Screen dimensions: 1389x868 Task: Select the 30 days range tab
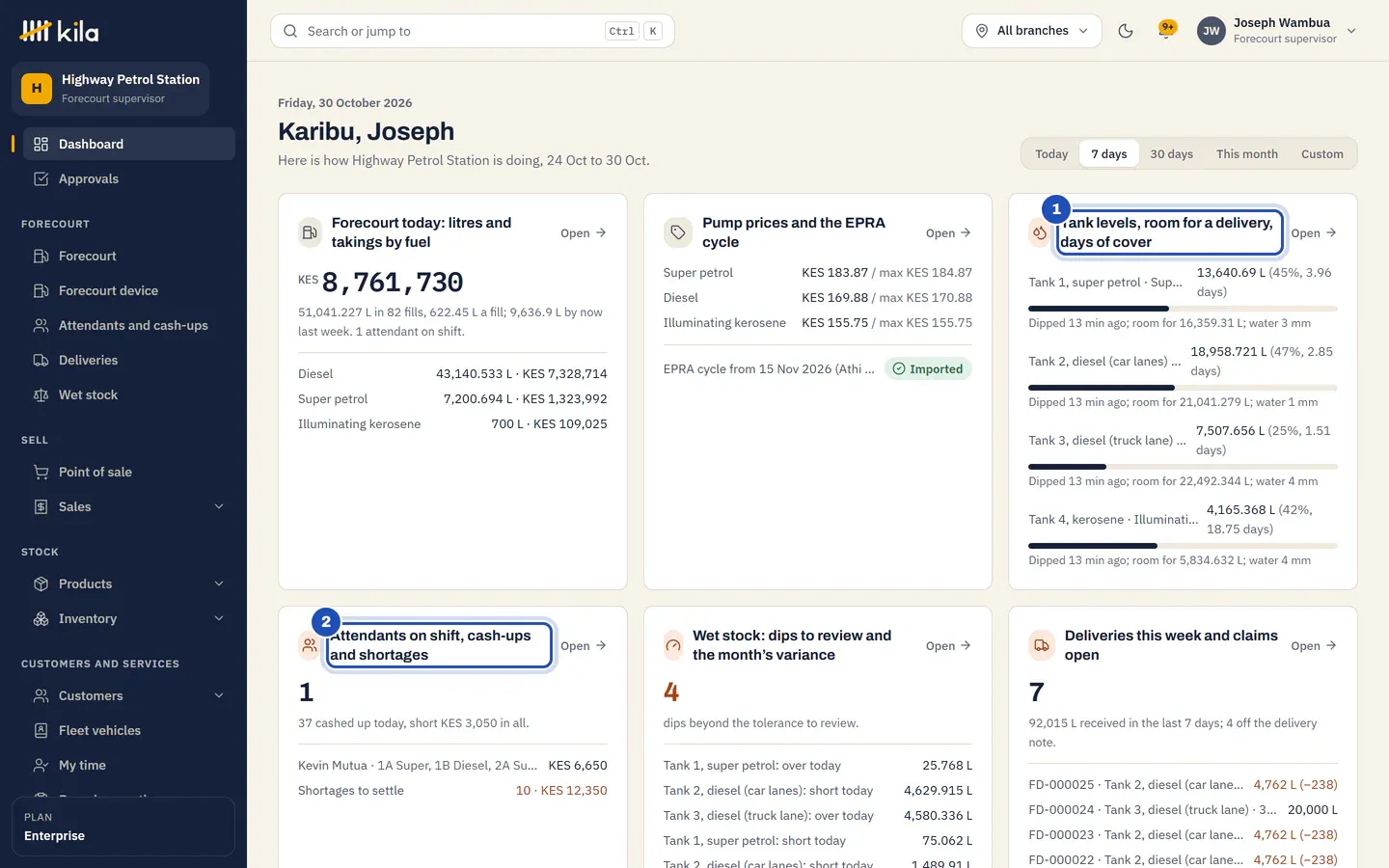point(1171,153)
